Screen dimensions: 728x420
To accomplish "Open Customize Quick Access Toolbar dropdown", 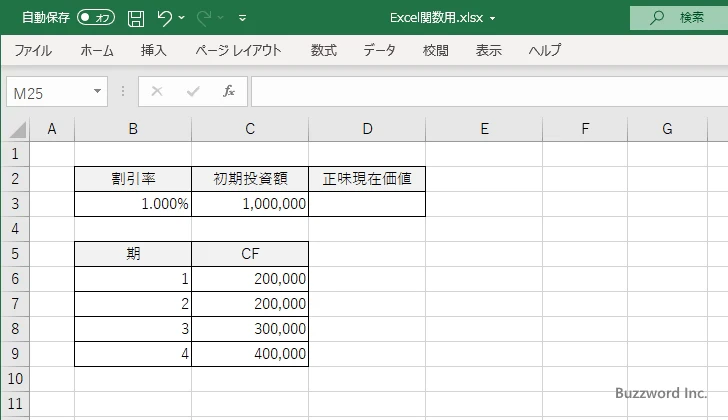I will coord(242,18).
